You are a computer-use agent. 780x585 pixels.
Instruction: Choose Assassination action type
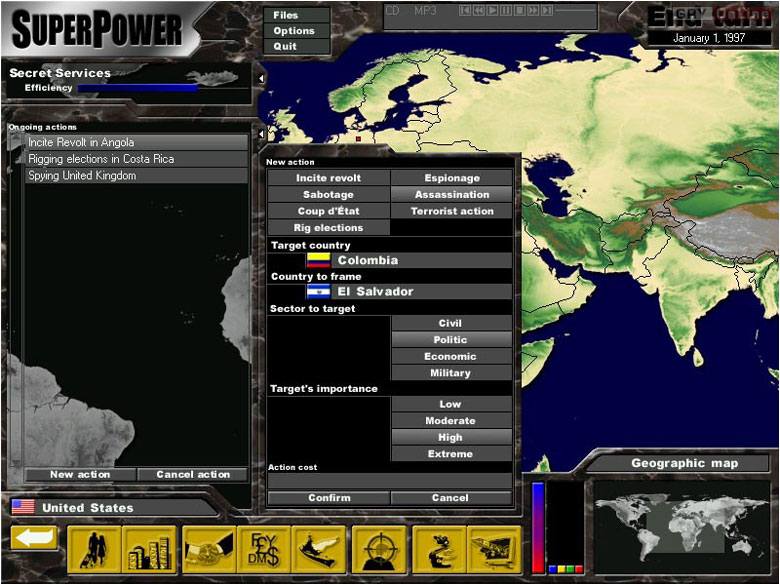(452, 195)
